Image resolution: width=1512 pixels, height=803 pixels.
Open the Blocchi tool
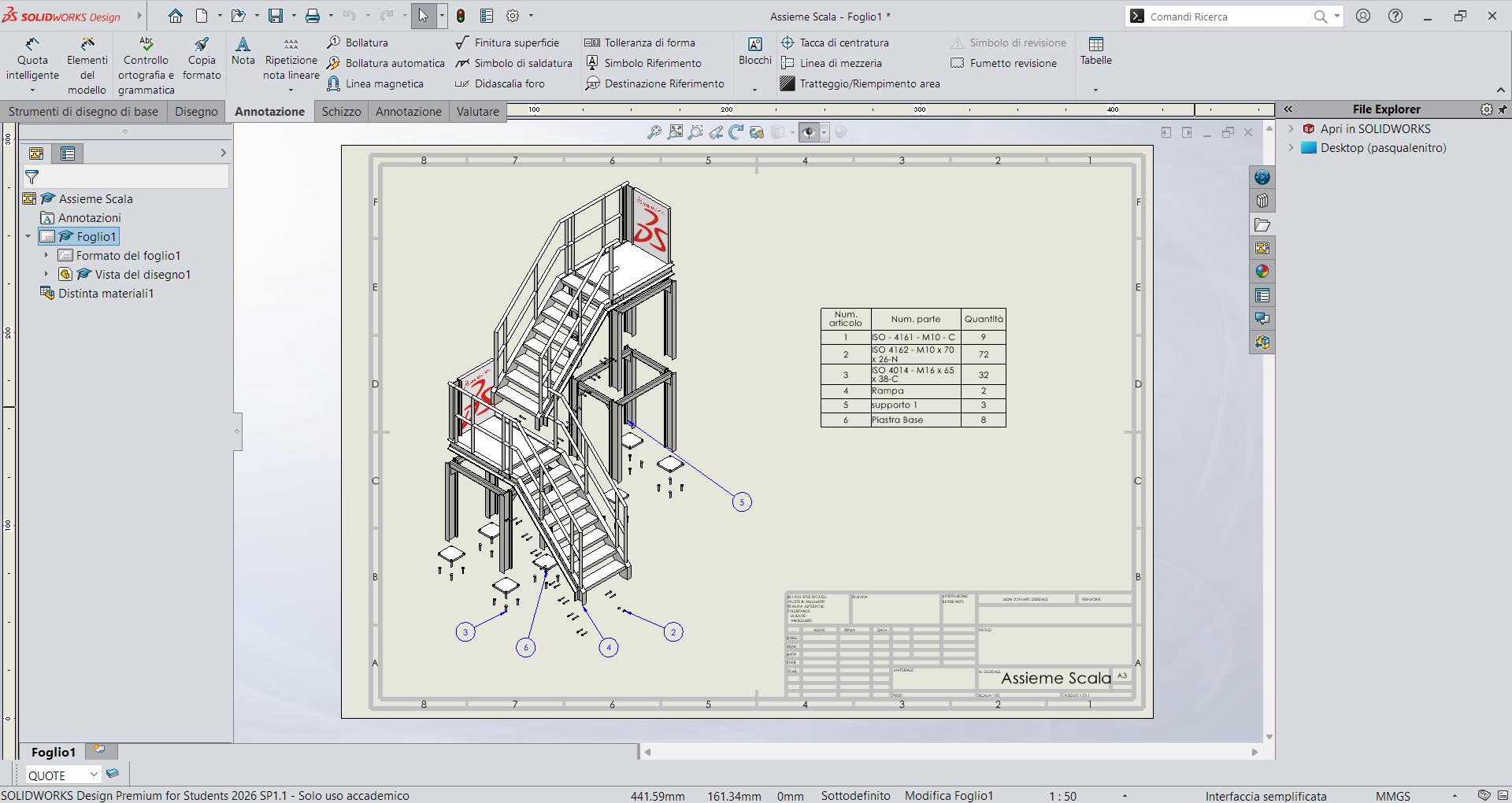tap(754, 52)
